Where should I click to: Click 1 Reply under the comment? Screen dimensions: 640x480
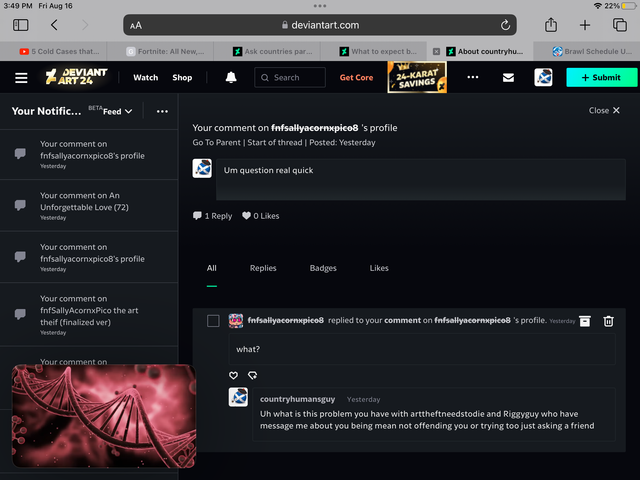pos(212,216)
